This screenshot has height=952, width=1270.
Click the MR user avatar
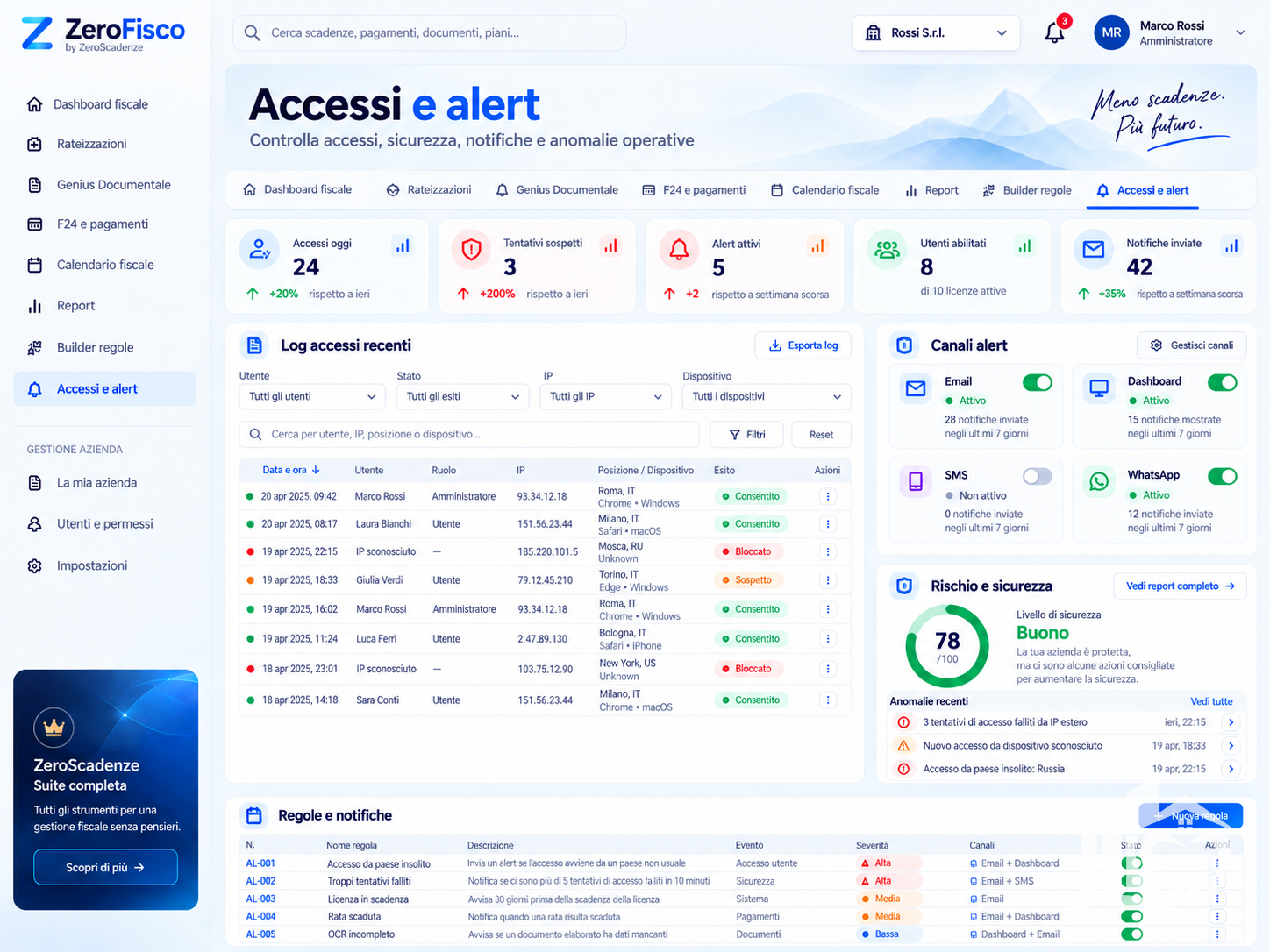[1111, 32]
